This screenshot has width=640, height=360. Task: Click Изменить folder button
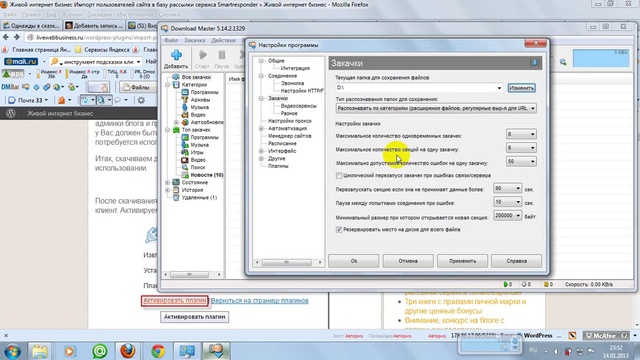pos(522,88)
